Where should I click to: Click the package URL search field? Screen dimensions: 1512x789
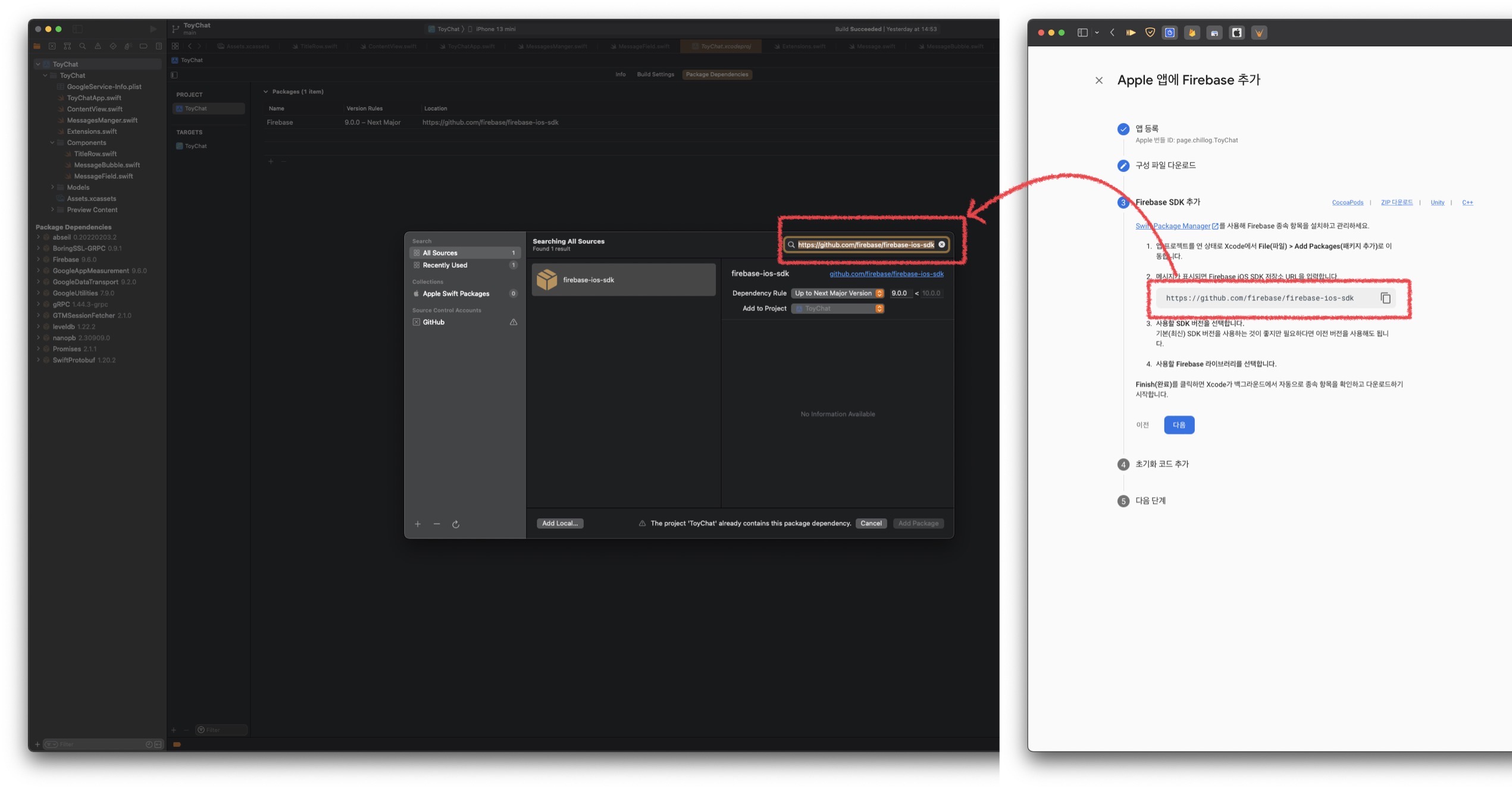click(865, 245)
